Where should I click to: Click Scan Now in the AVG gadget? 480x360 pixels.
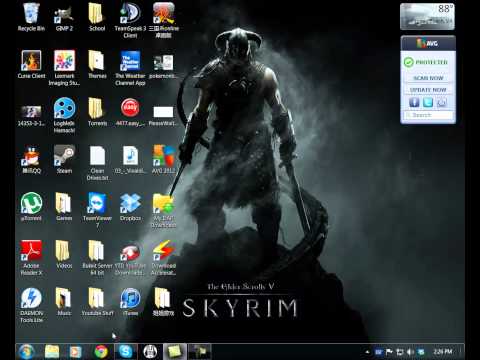(x=428, y=78)
